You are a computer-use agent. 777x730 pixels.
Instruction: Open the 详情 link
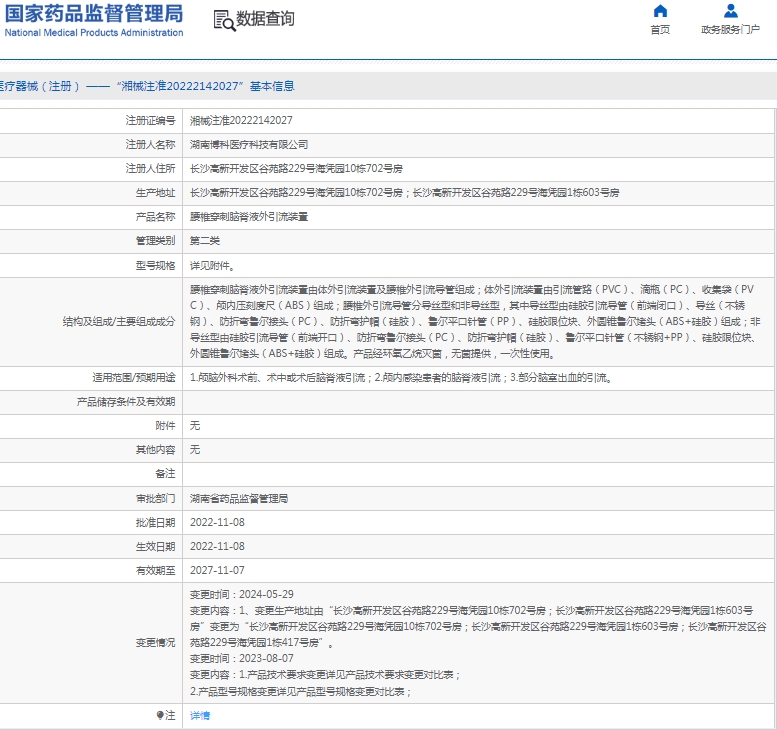tap(200, 715)
